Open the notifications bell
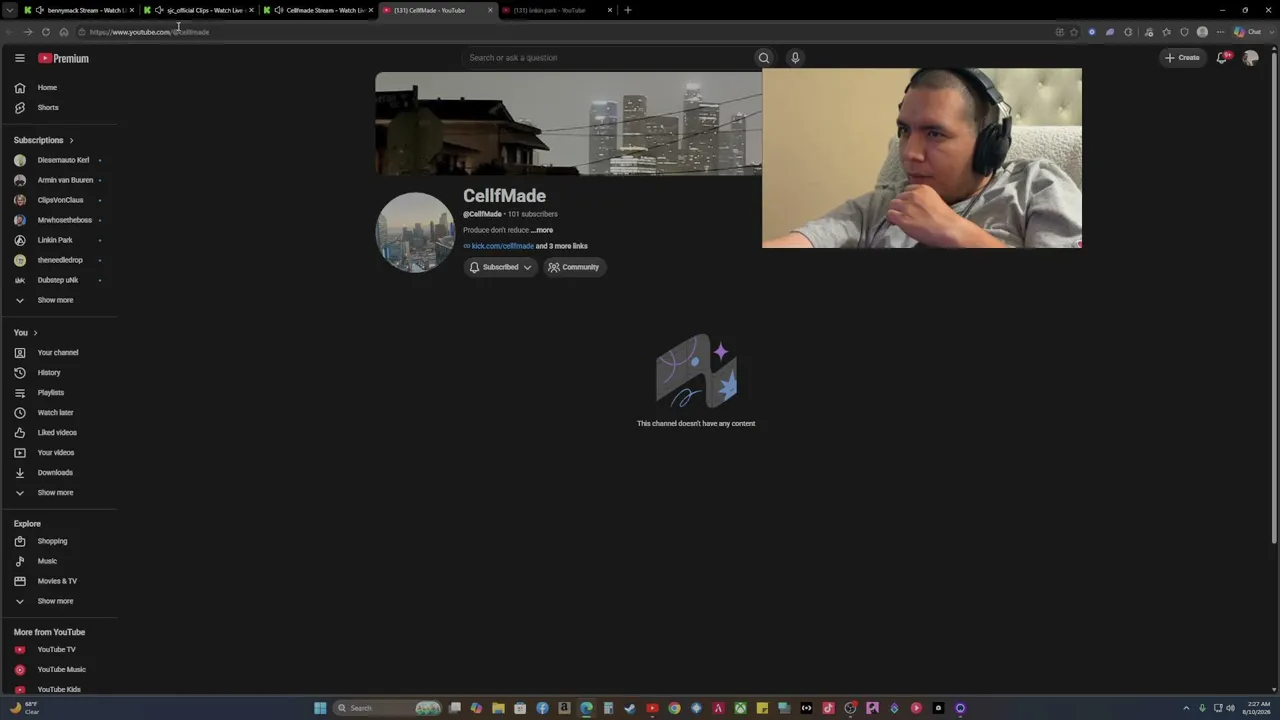1280x720 pixels. (1222, 58)
